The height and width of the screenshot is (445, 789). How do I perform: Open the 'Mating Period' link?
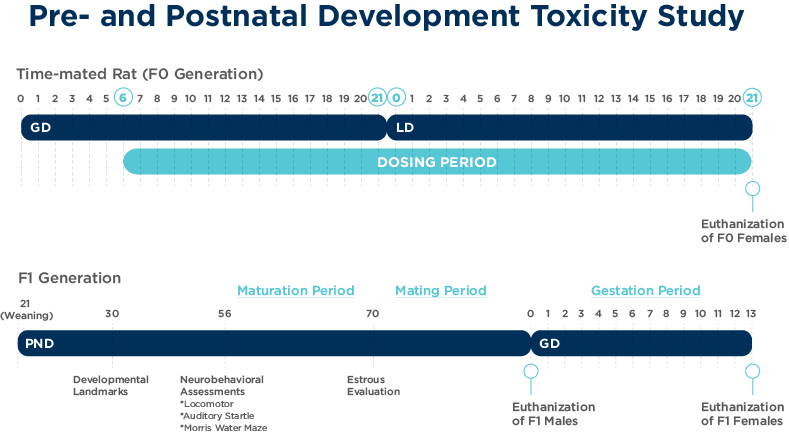coord(441,290)
